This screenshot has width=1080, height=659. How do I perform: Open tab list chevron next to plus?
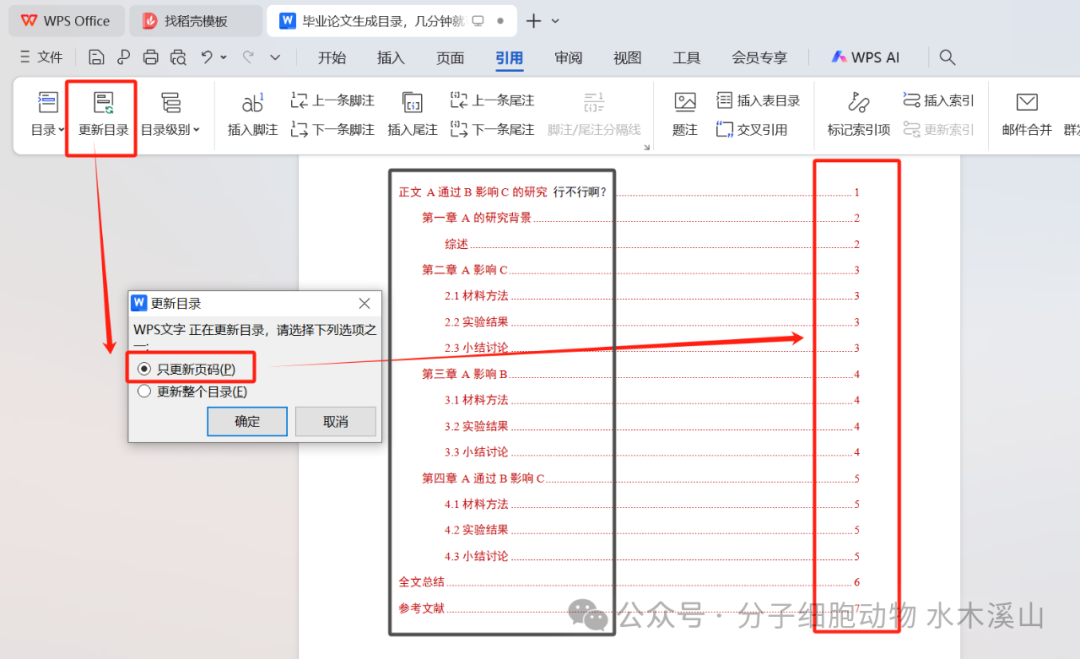(555, 21)
